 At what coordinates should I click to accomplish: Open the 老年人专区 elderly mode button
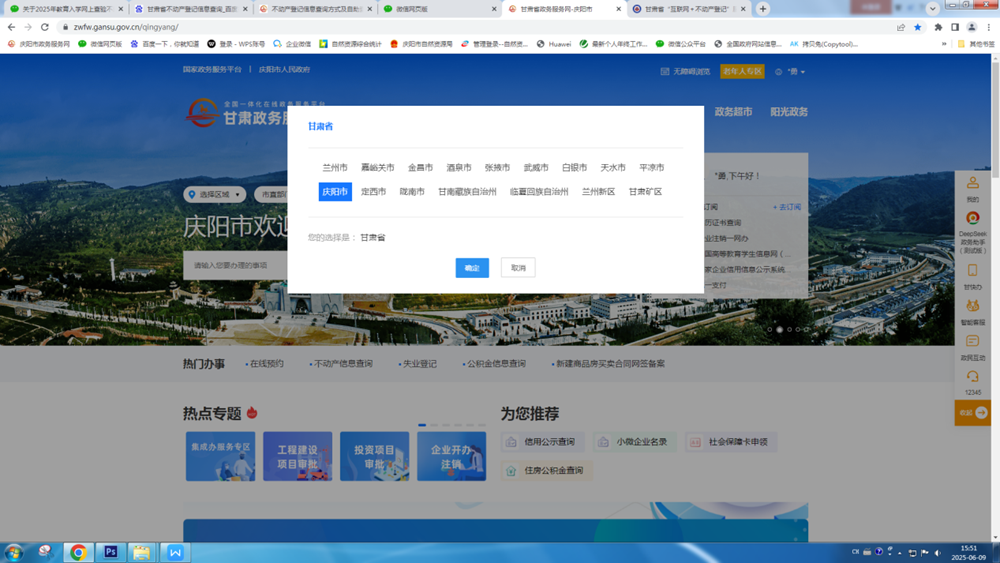coord(742,71)
